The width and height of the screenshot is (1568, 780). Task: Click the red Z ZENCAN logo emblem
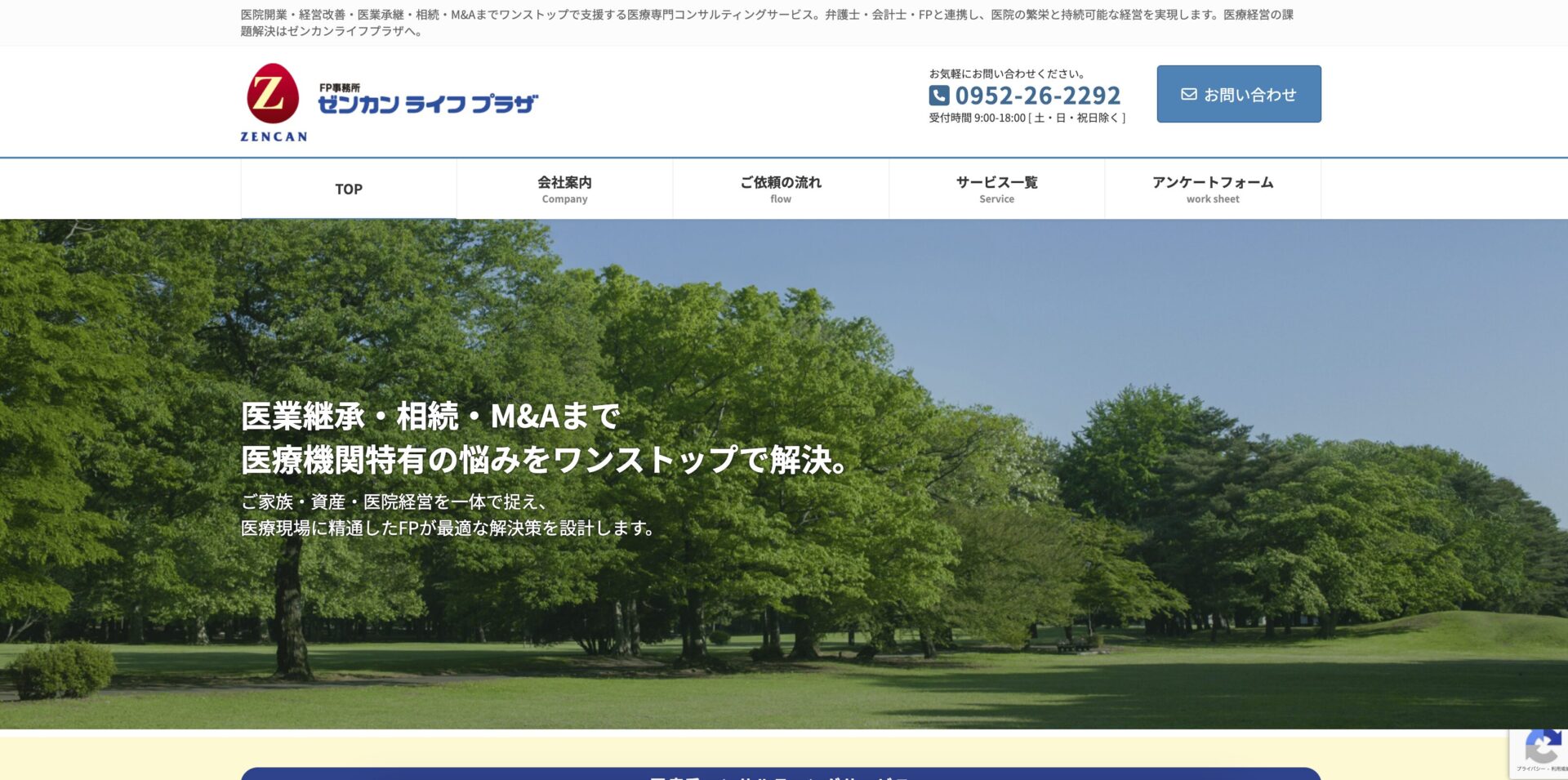(x=273, y=95)
